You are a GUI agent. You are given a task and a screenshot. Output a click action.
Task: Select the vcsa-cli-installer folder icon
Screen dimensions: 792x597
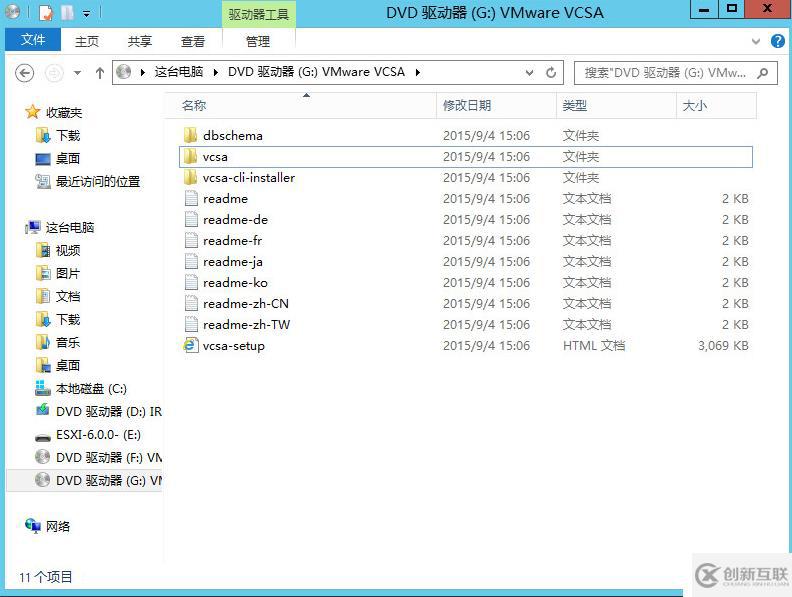point(190,177)
